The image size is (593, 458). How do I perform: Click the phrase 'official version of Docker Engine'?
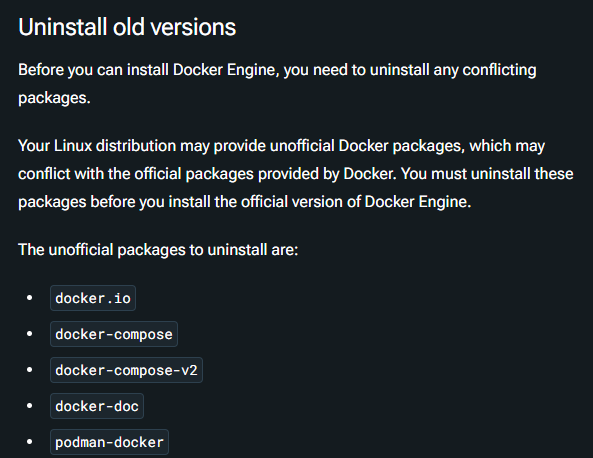(354, 202)
